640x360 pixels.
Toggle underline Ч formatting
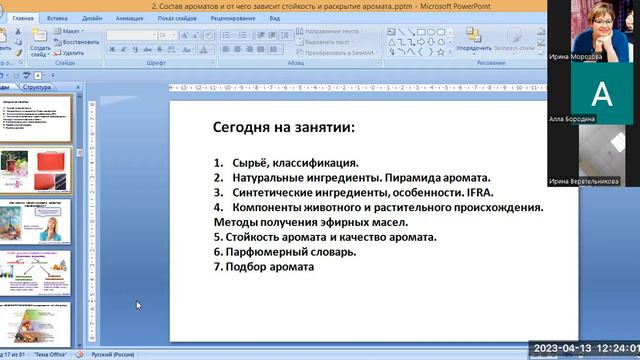[136, 50]
